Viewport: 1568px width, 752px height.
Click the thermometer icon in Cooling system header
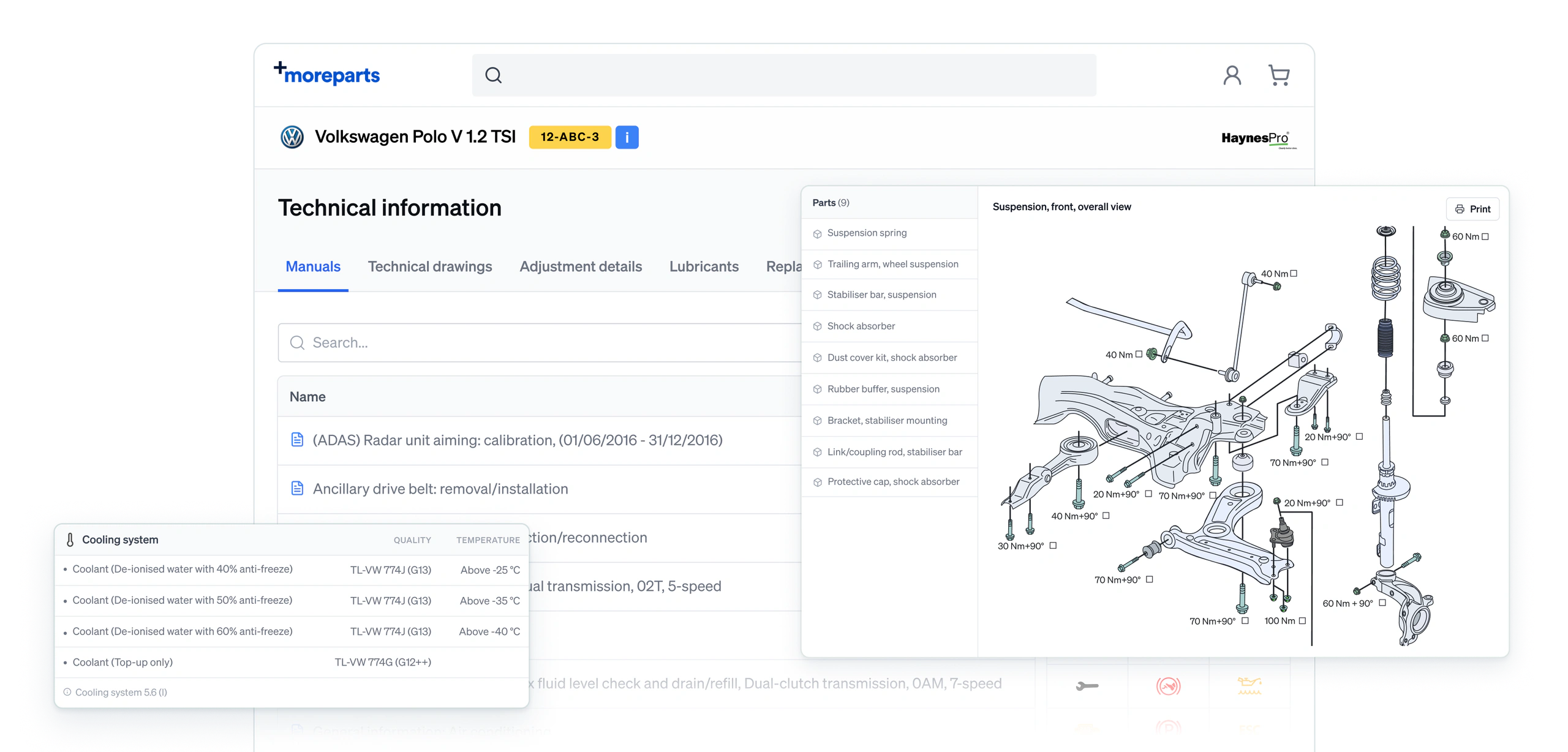[x=70, y=540]
